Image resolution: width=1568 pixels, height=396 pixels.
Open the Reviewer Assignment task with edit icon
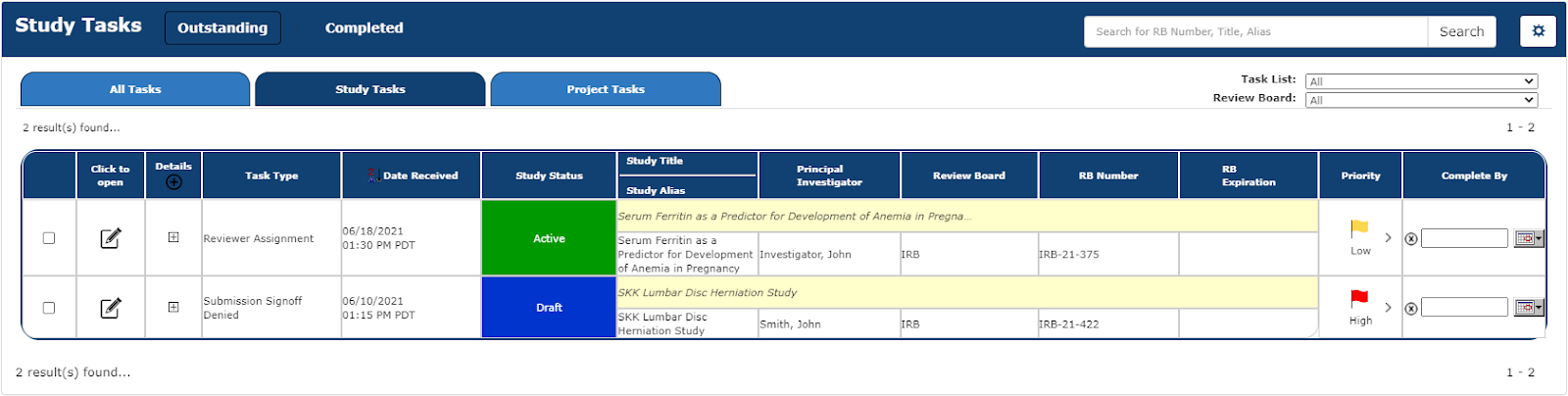pos(111,238)
